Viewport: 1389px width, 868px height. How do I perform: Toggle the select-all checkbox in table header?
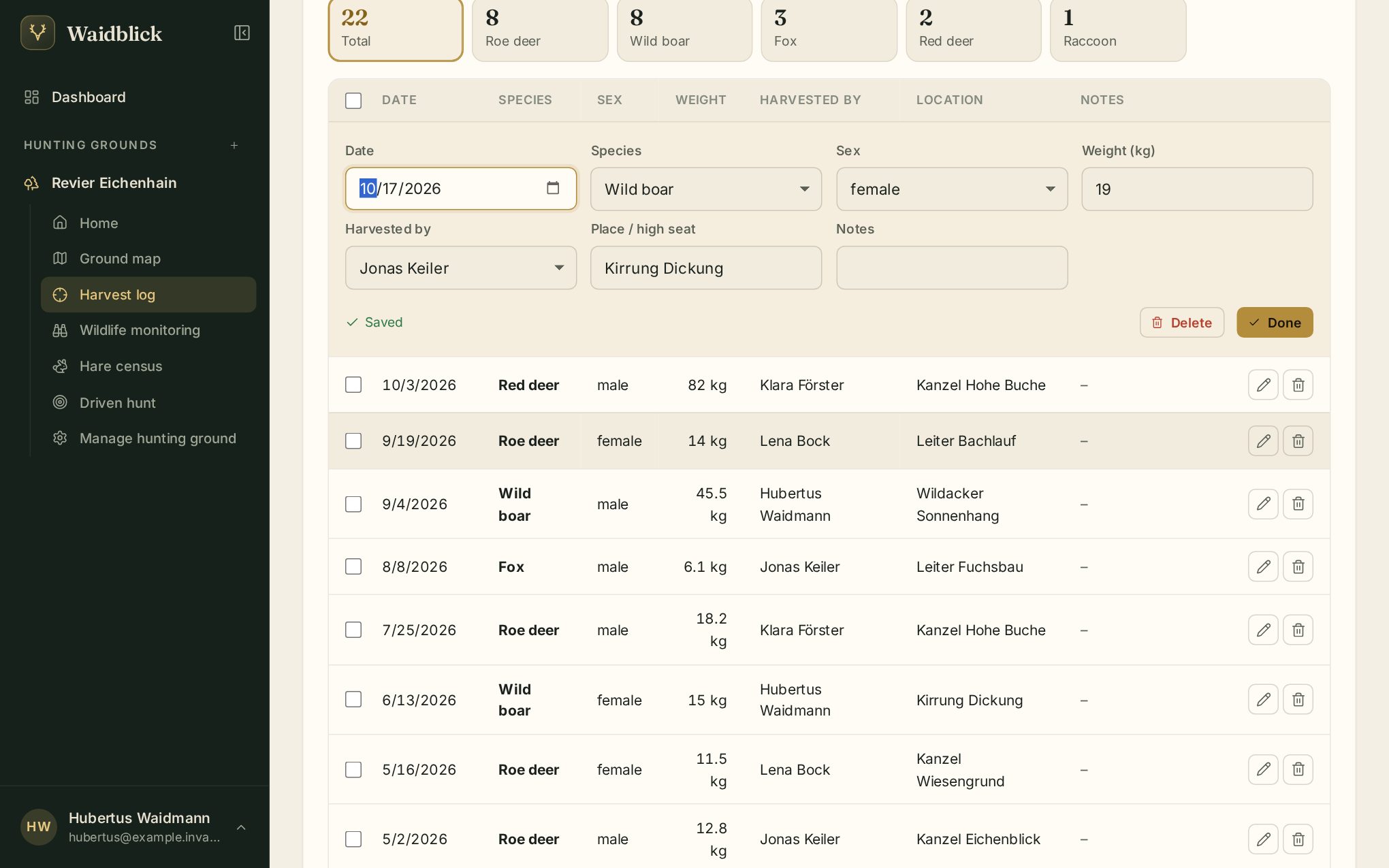(353, 101)
